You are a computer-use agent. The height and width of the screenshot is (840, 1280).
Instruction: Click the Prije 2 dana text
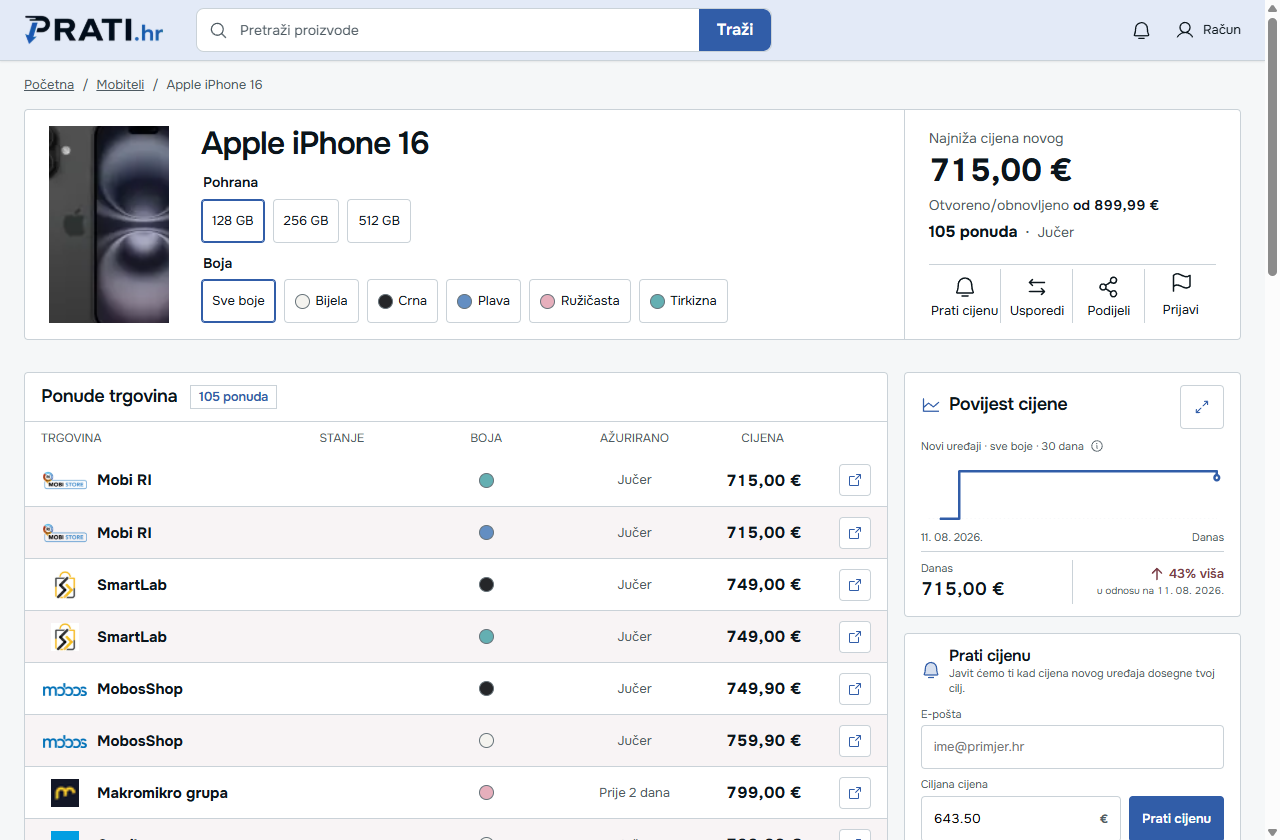634,793
